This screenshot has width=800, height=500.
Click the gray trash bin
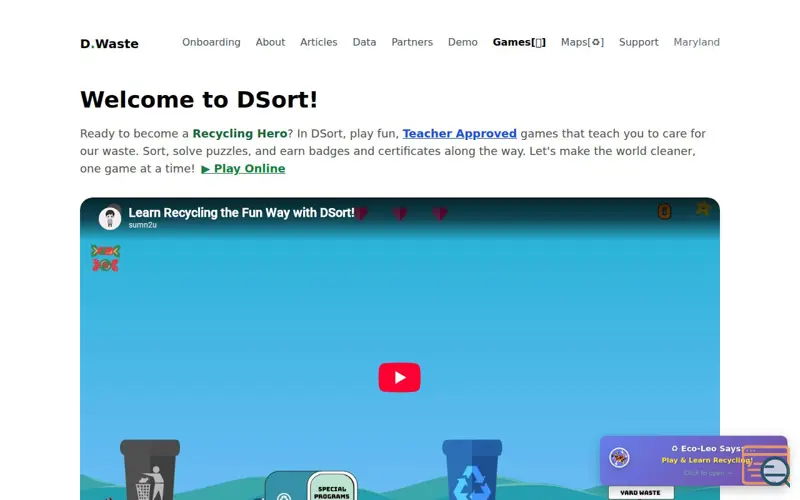coord(150,469)
